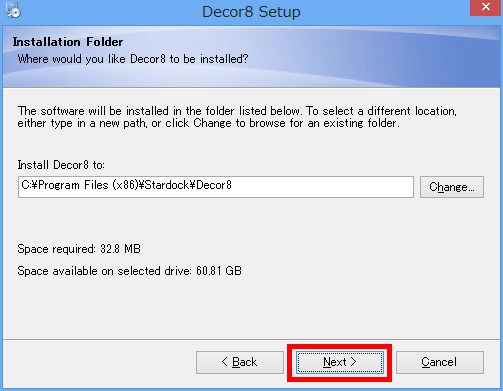Click the Program Files (x86) path segment
Screen dimensions: 503x391
pos(88,185)
